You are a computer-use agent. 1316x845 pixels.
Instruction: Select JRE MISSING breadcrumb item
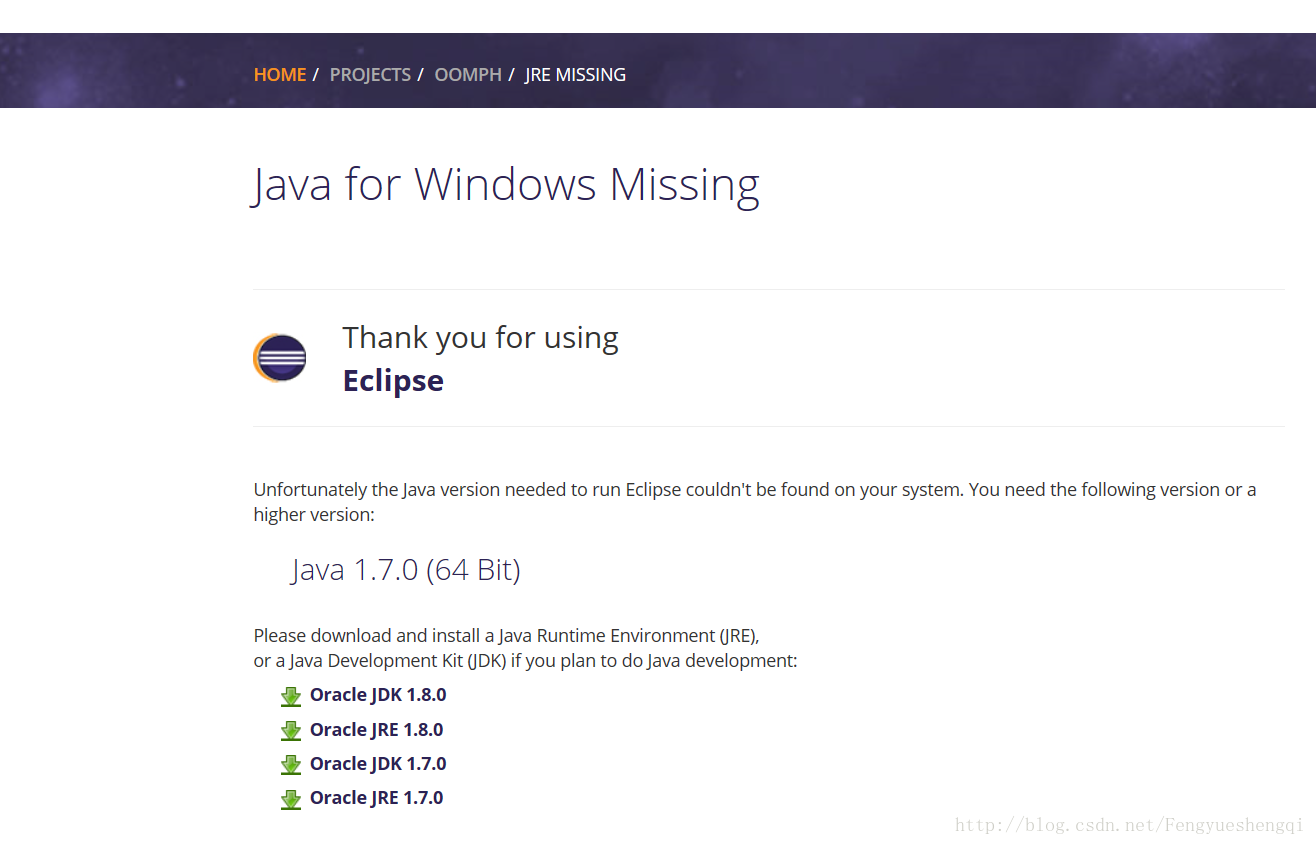(x=575, y=75)
